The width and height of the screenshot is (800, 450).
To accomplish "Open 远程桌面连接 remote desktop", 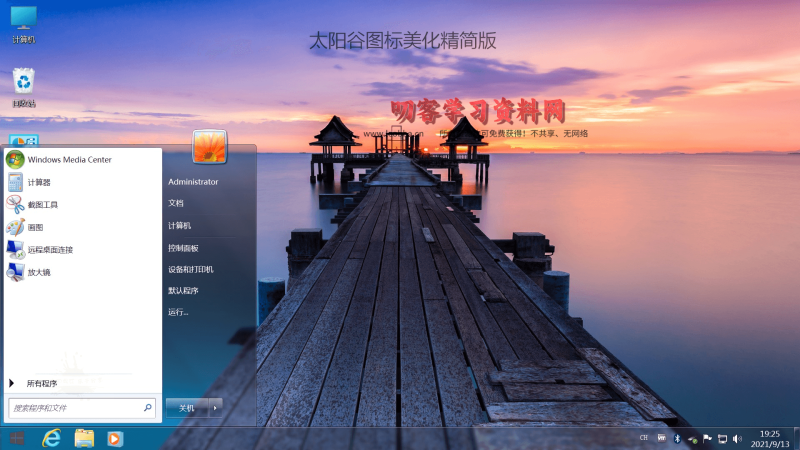I will coord(83,249).
